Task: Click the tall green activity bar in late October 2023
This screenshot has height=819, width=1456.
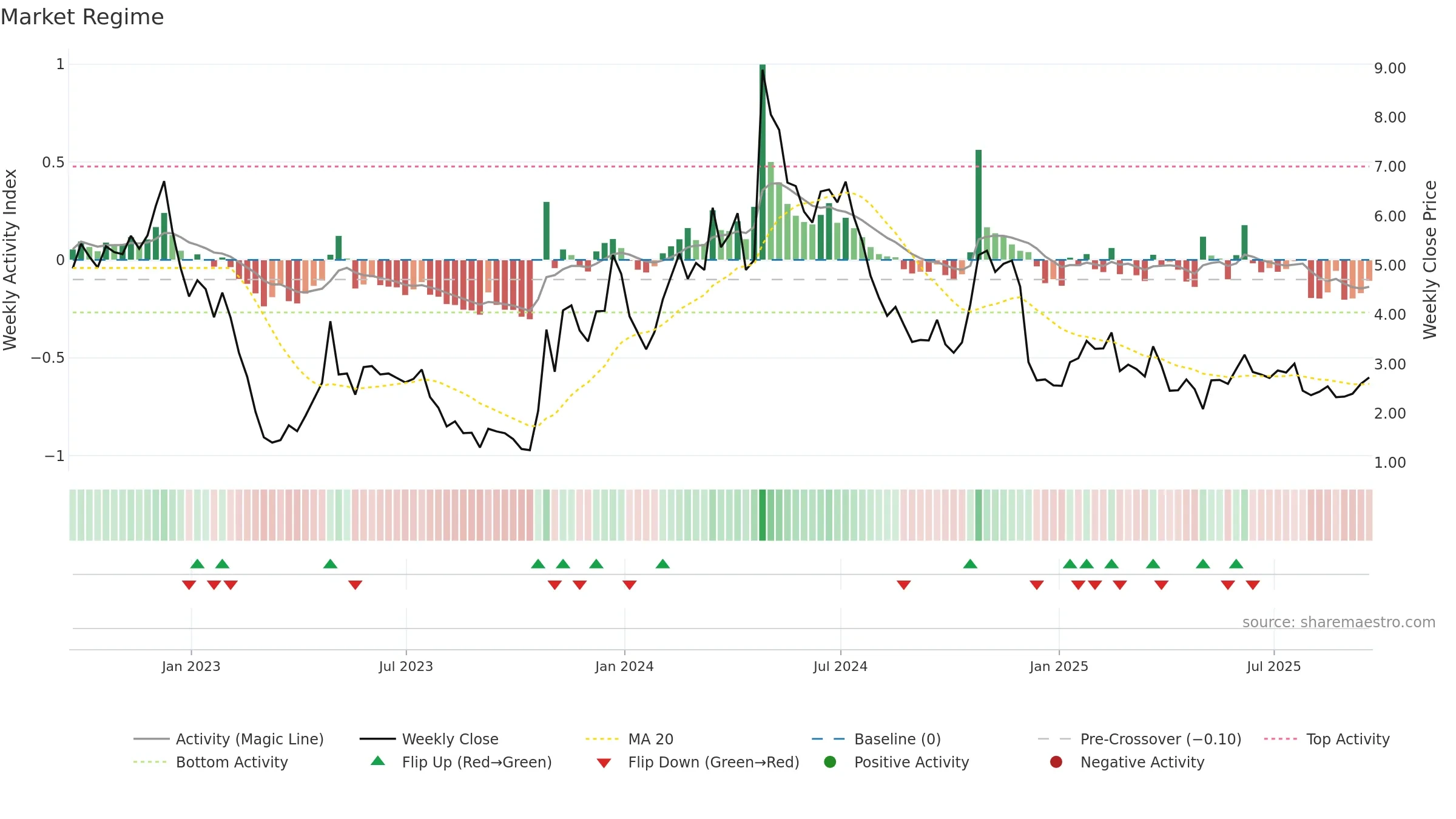Action: point(547,231)
